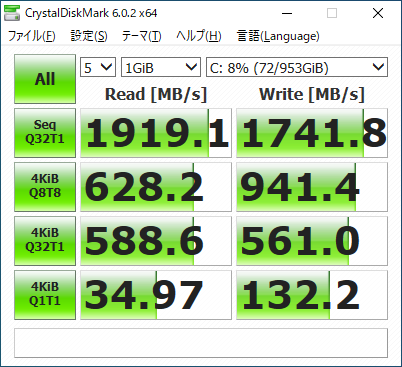
Task: Select the 4KiB Q1T1 write result 132.2
Action: (312, 295)
